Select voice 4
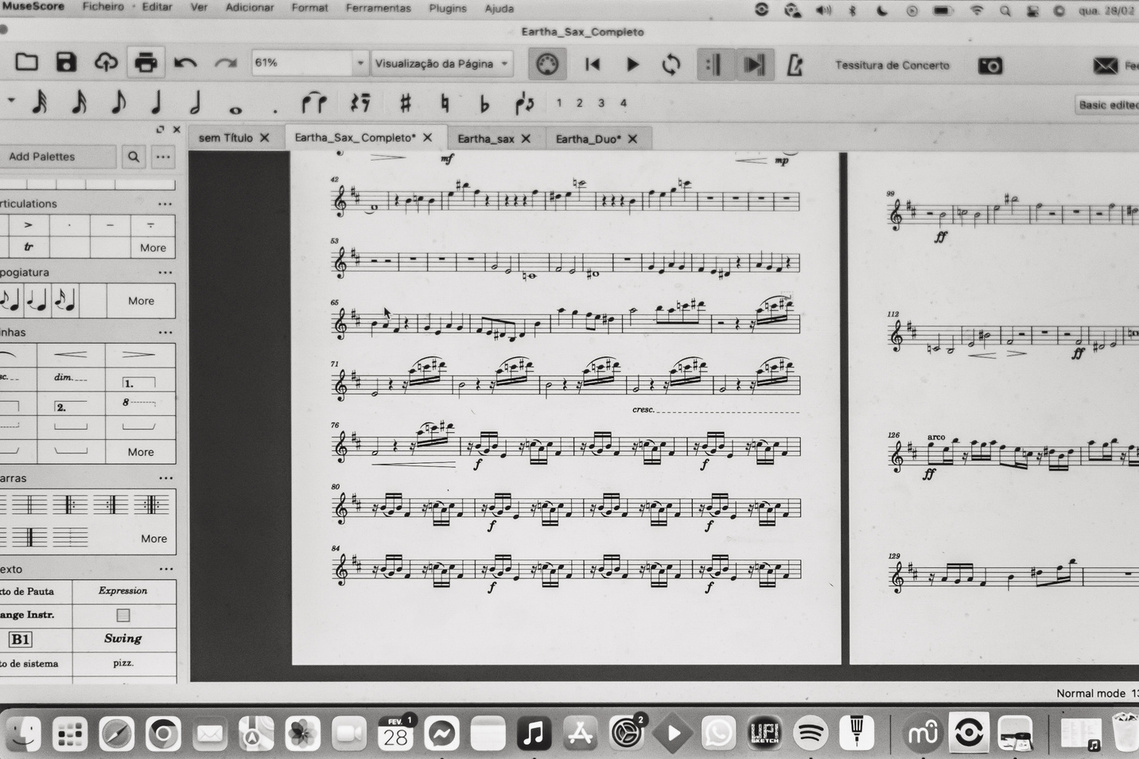This screenshot has width=1139, height=759. 623,103
